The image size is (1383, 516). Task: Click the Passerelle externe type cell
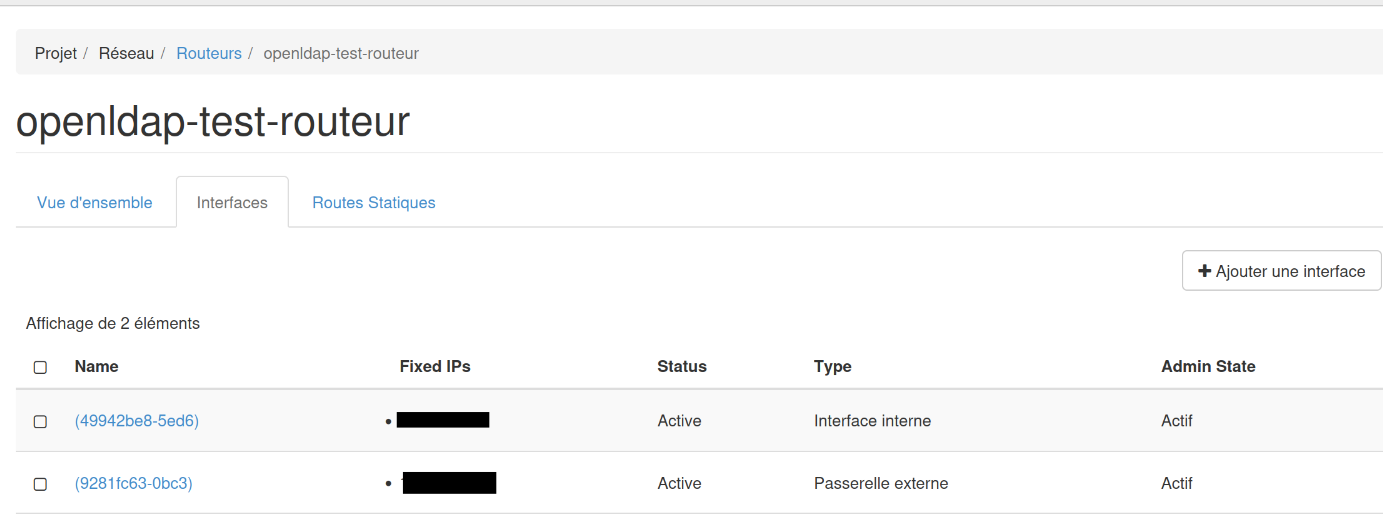881,483
